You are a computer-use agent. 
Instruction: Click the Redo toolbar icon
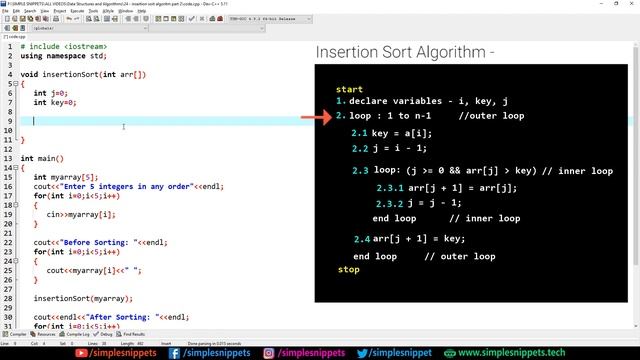click(76, 19)
